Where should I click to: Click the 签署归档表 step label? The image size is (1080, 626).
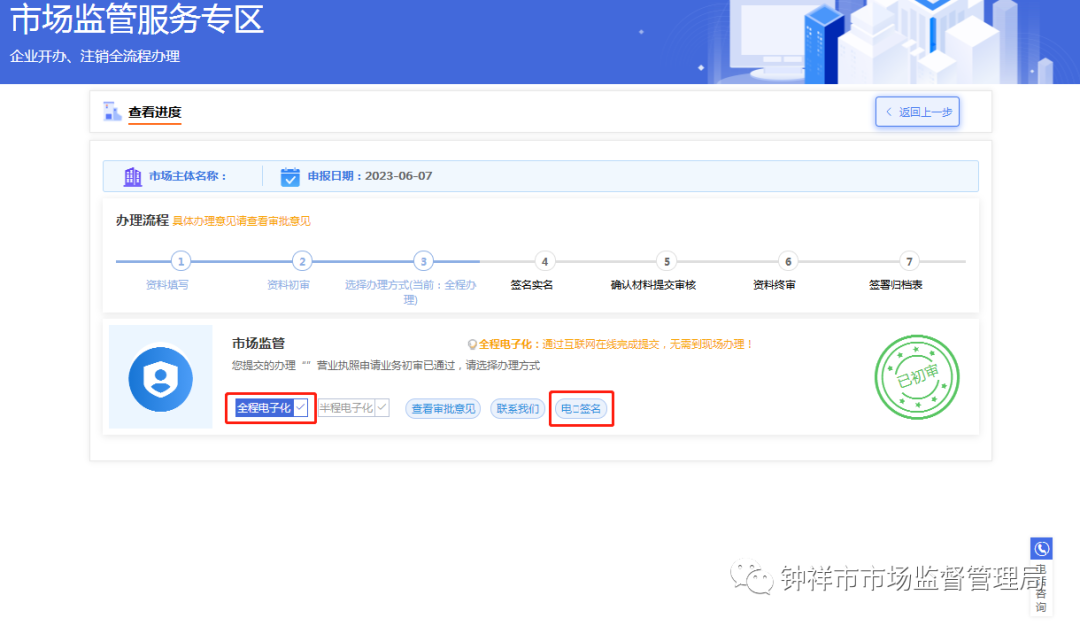(x=895, y=285)
